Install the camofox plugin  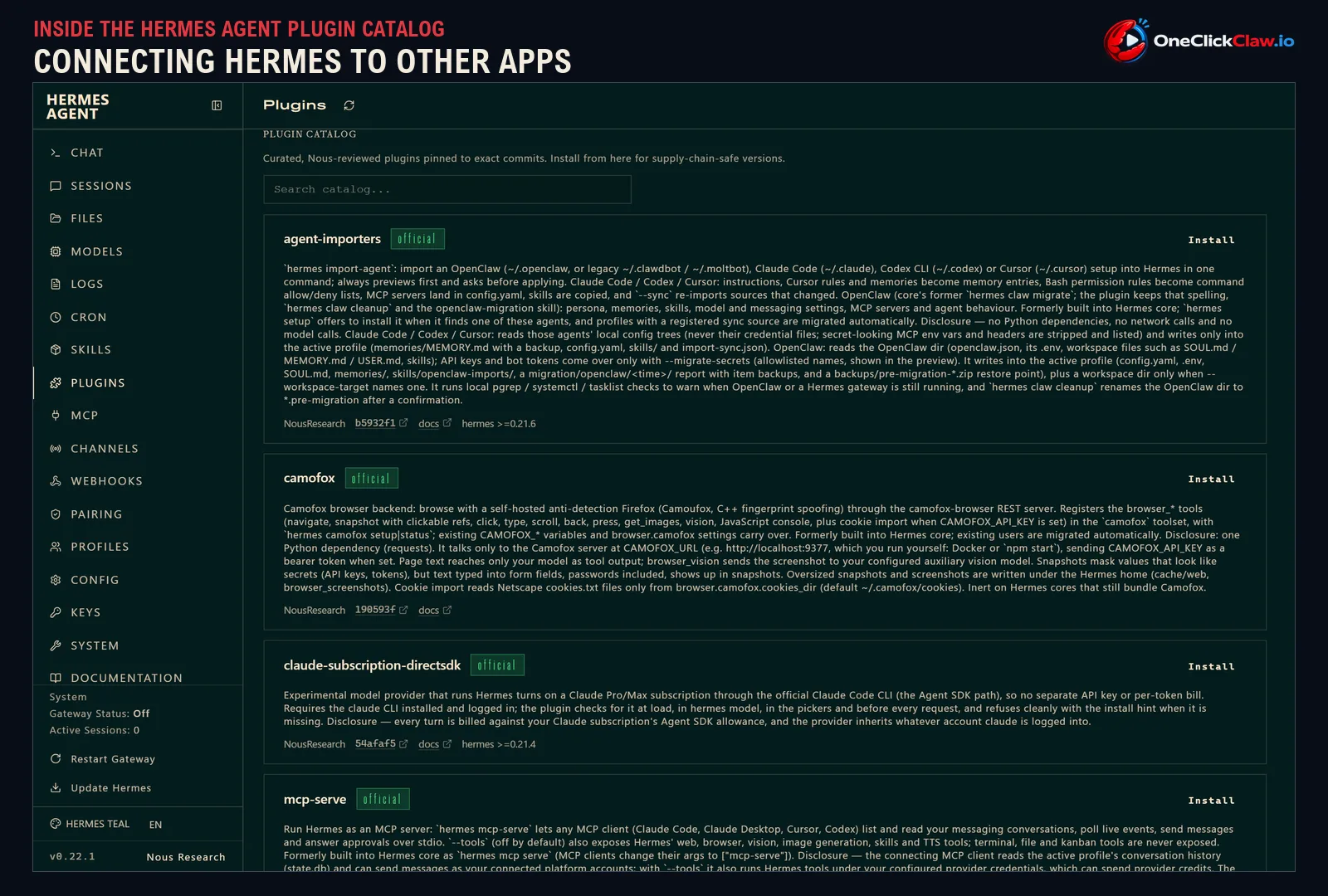pyautogui.click(x=1211, y=479)
